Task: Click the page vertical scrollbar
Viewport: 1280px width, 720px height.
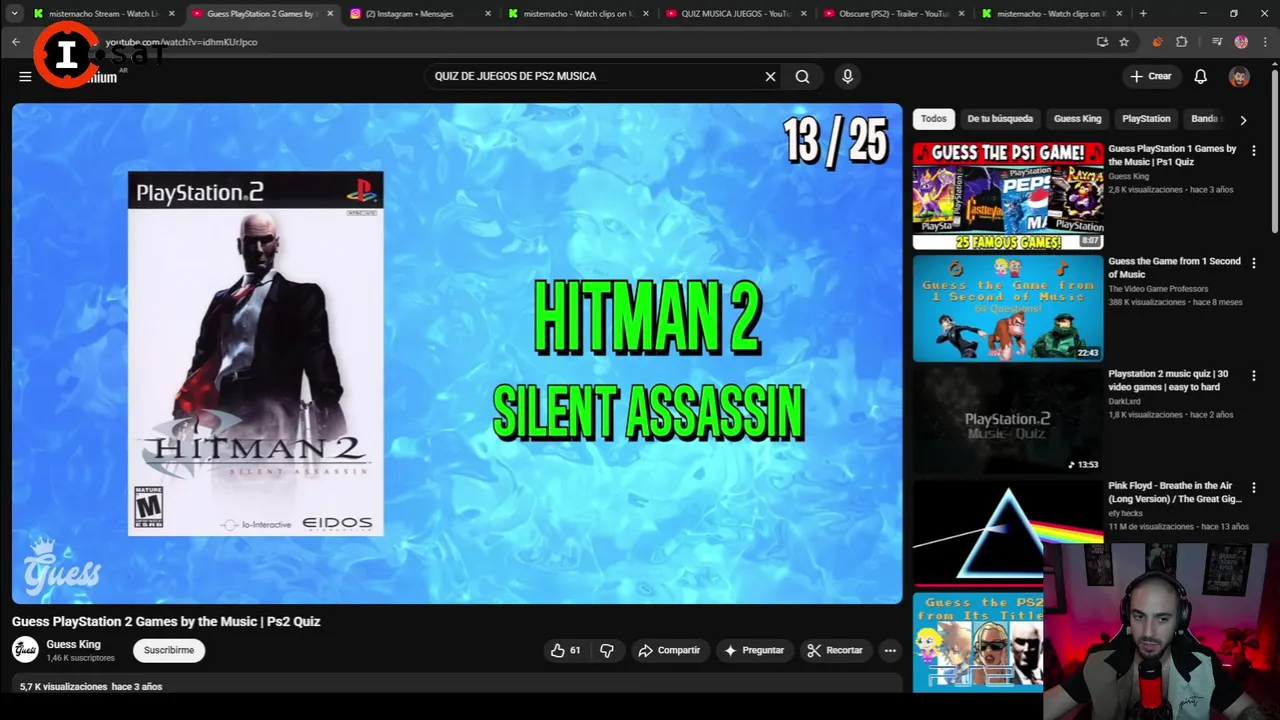Action: coord(1274,150)
